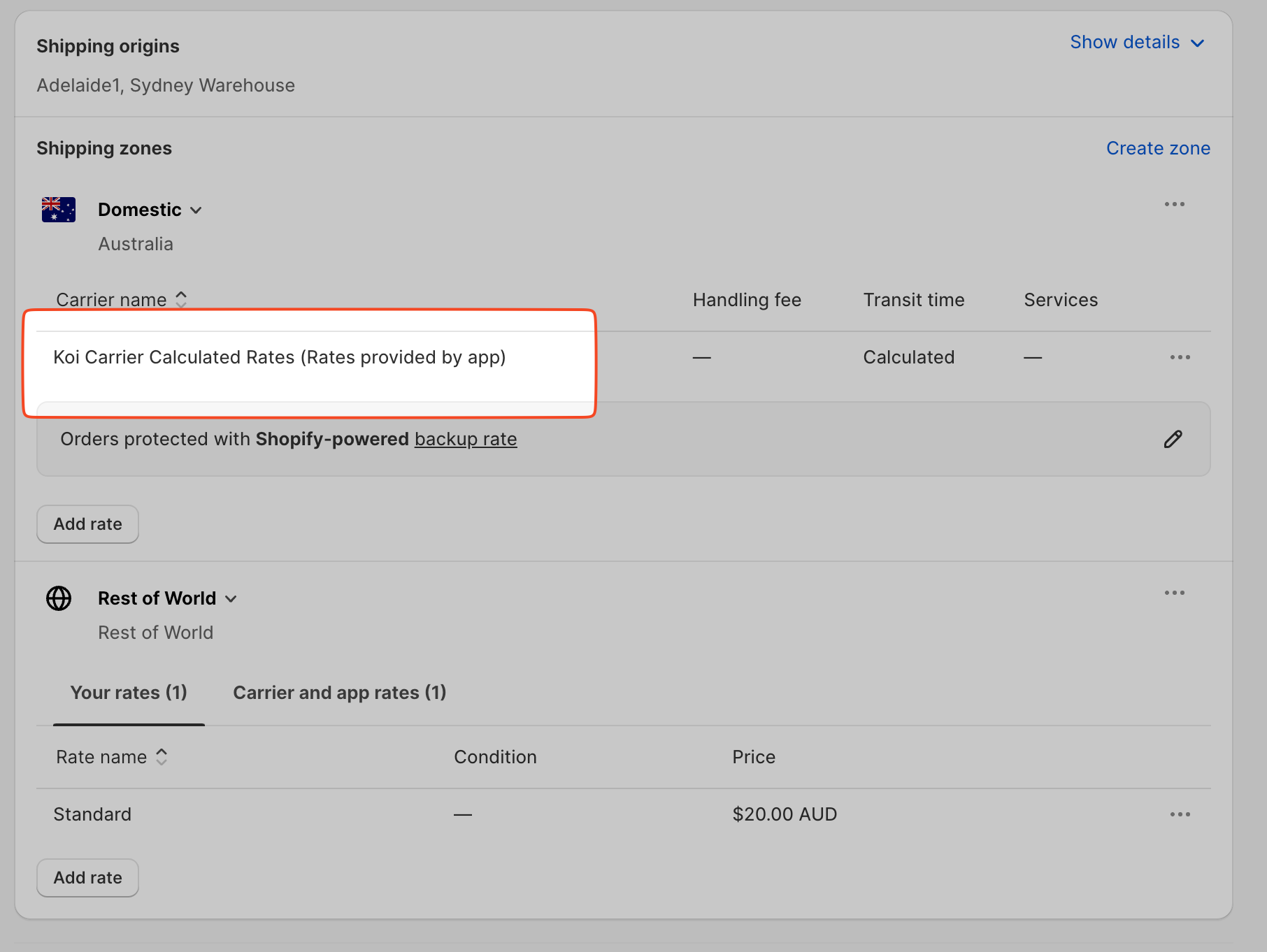The image size is (1267, 952).
Task: Open the Domestic zone three-dot menu
Action: pyautogui.click(x=1174, y=204)
